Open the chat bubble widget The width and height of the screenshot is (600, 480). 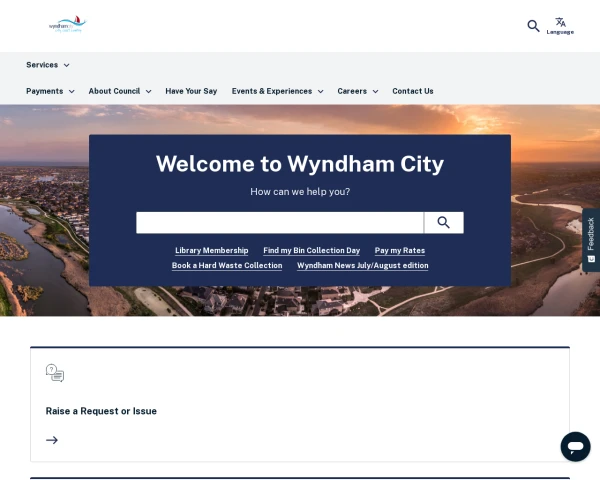[x=575, y=446]
